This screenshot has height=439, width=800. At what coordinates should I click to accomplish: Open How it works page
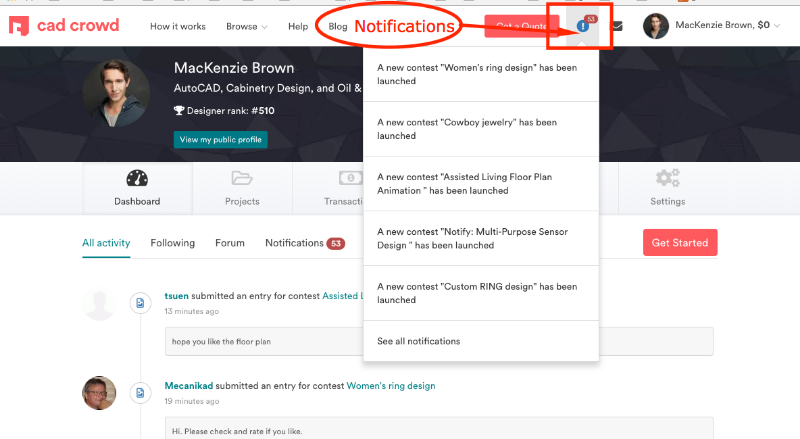pos(178,27)
